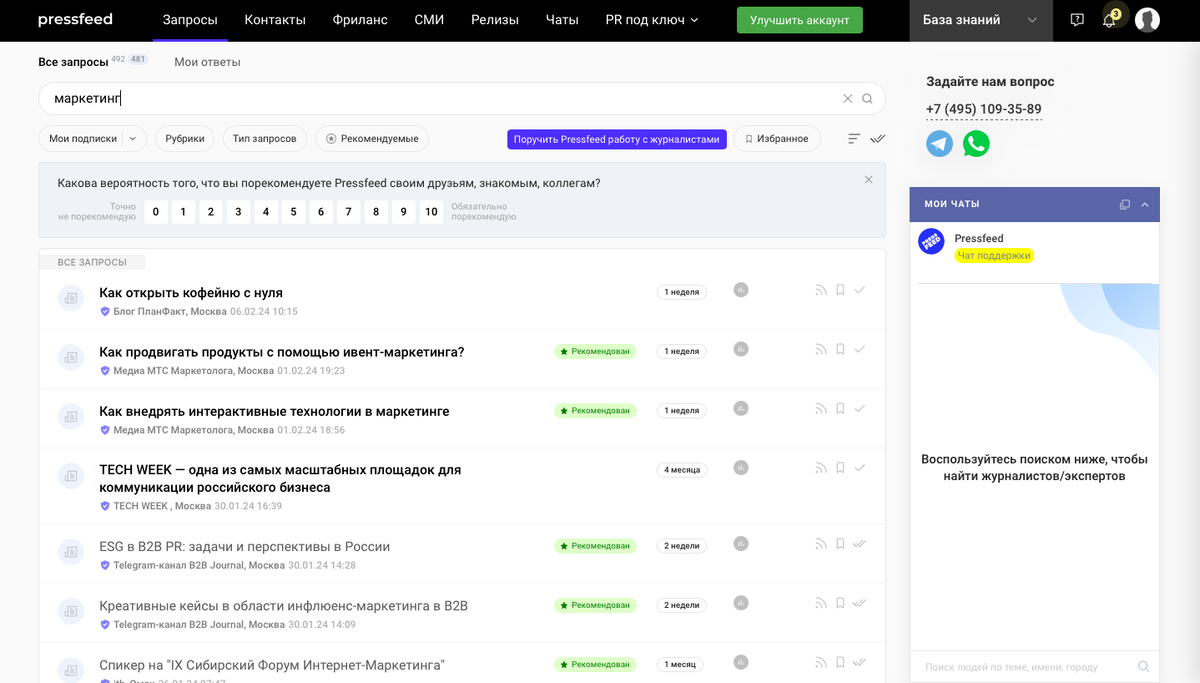1200x683 pixels.
Task: Rate recommendation likelihood 5
Action: [x=293, y=211]
